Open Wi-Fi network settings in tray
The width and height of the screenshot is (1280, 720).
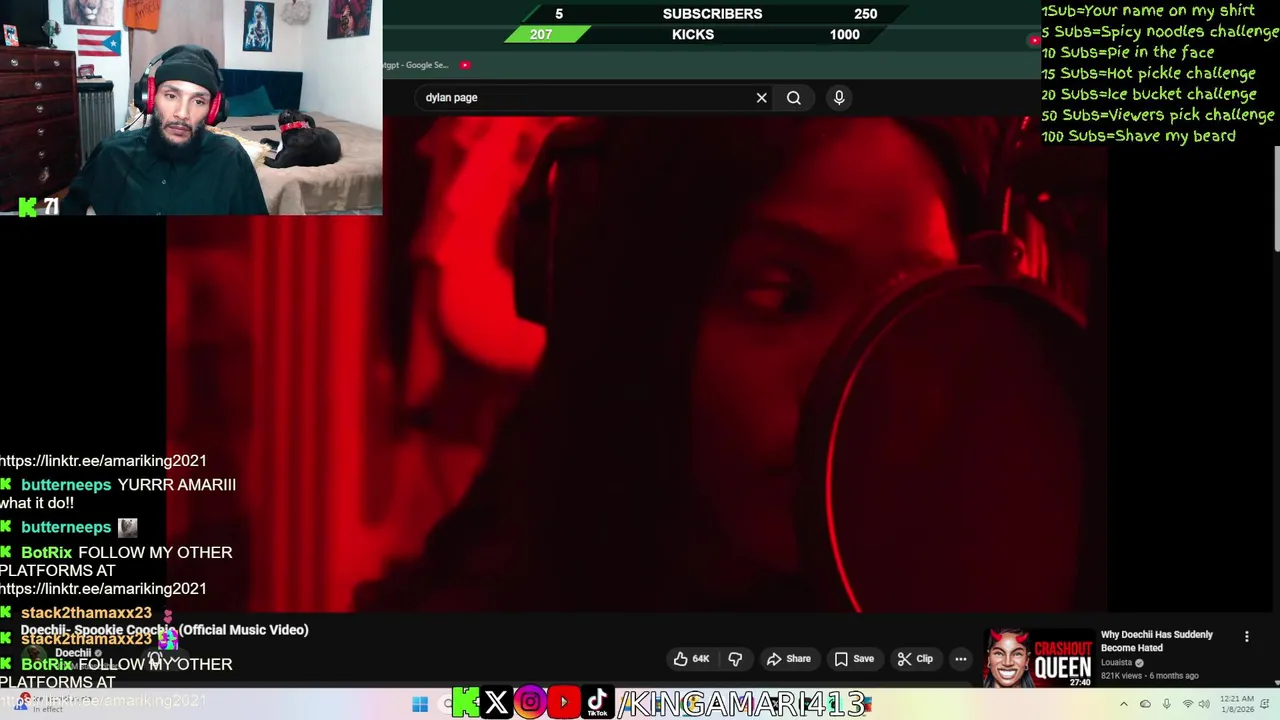pos(1188,705)
